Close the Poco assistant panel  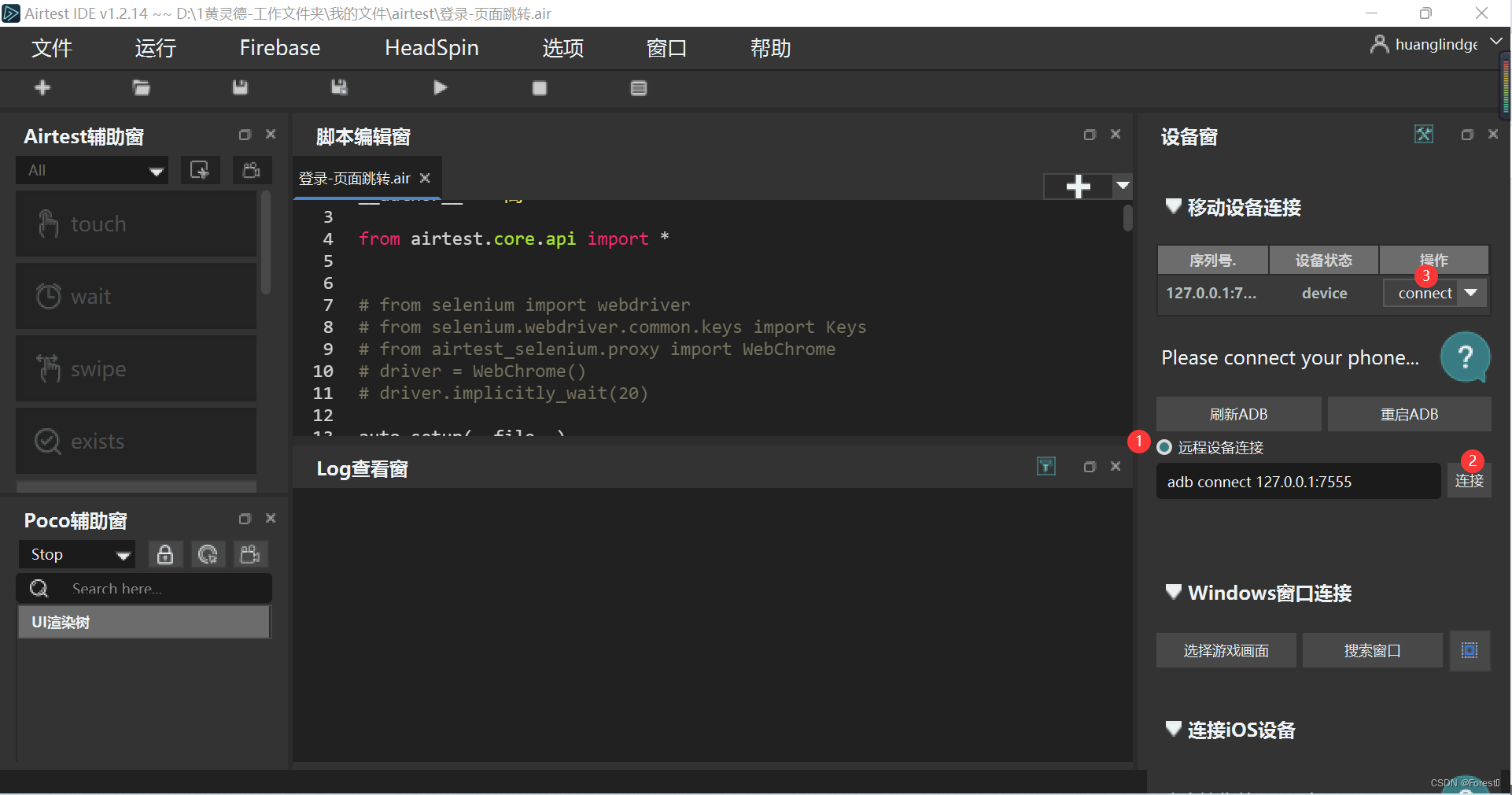pos(271,519)
